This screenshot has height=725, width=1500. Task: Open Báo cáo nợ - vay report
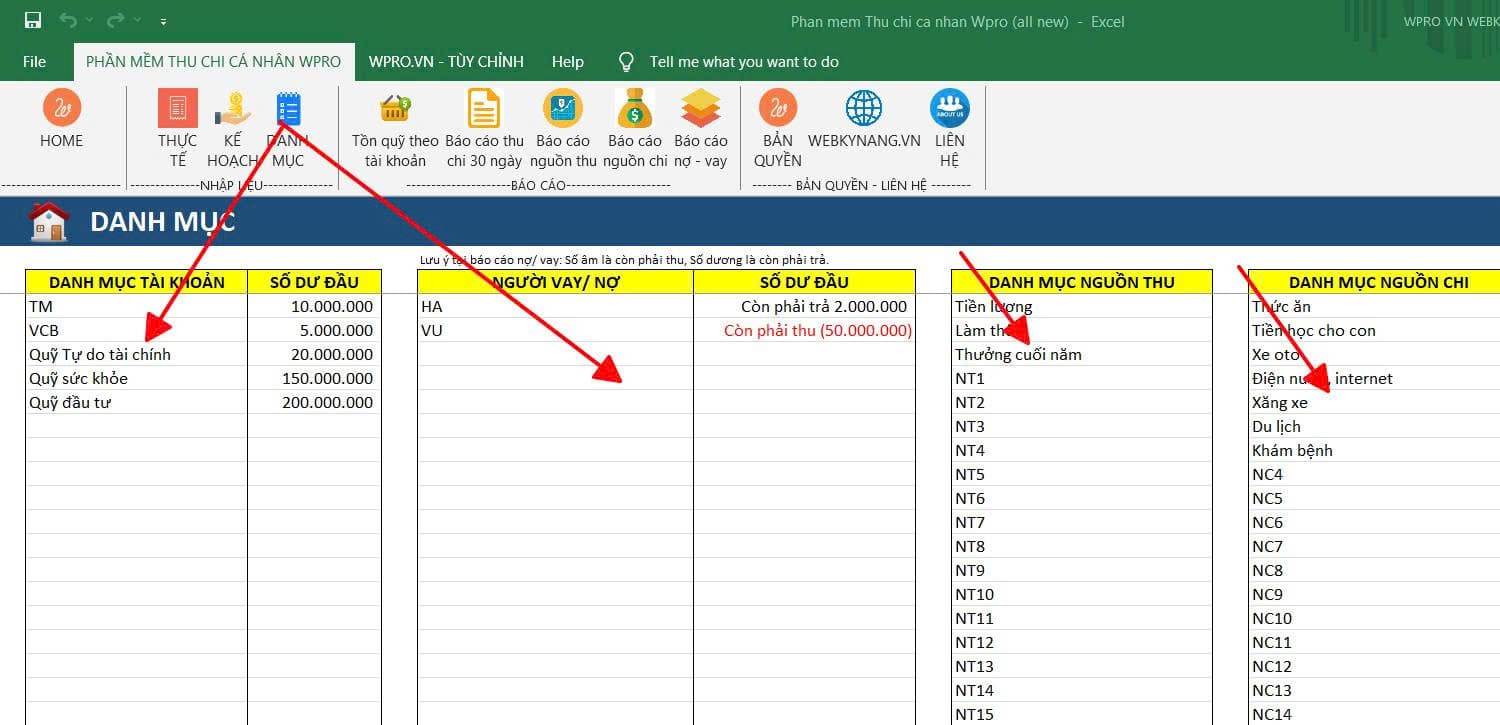point(700,108)
